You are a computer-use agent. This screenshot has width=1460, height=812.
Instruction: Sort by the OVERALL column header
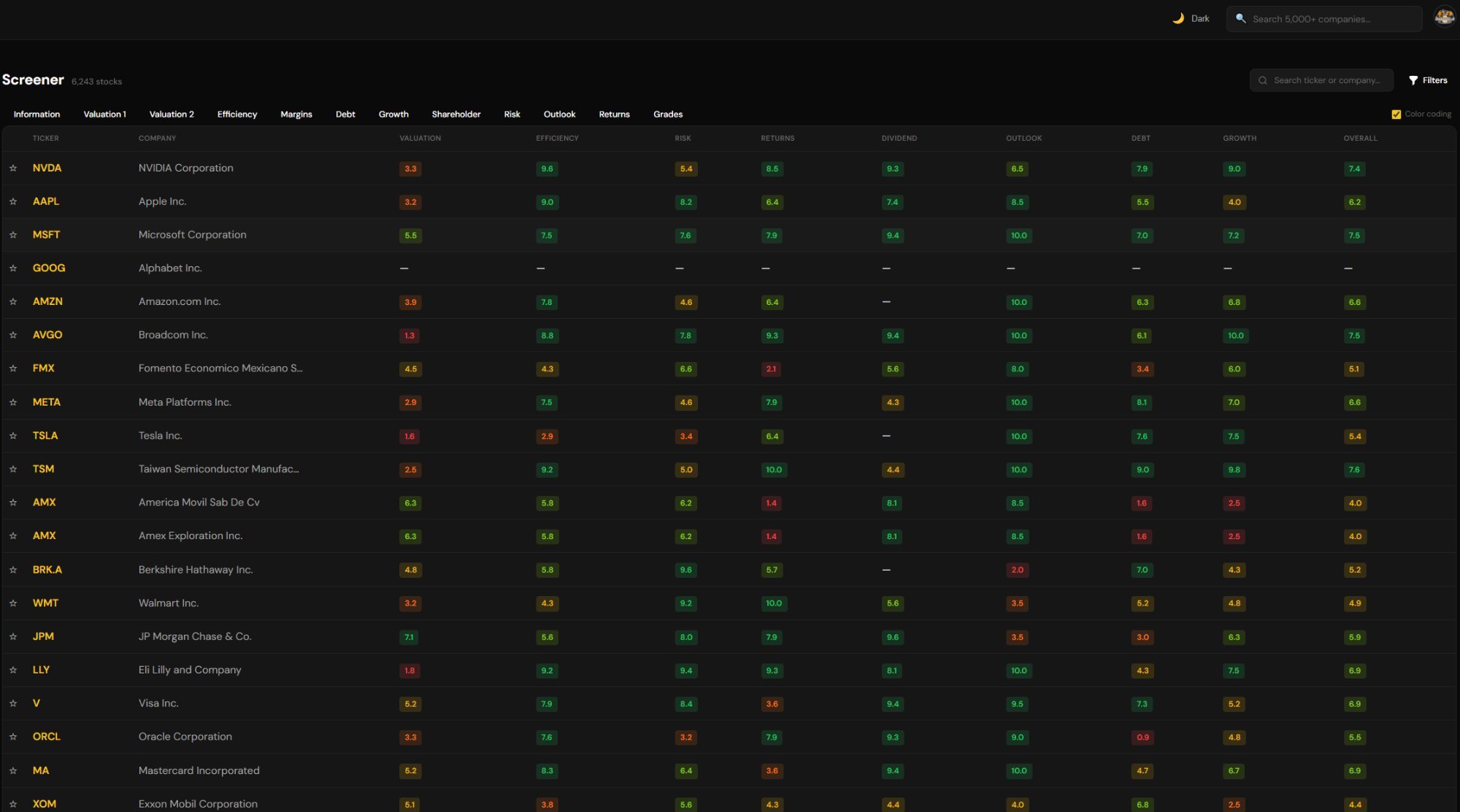(1360, 138)
